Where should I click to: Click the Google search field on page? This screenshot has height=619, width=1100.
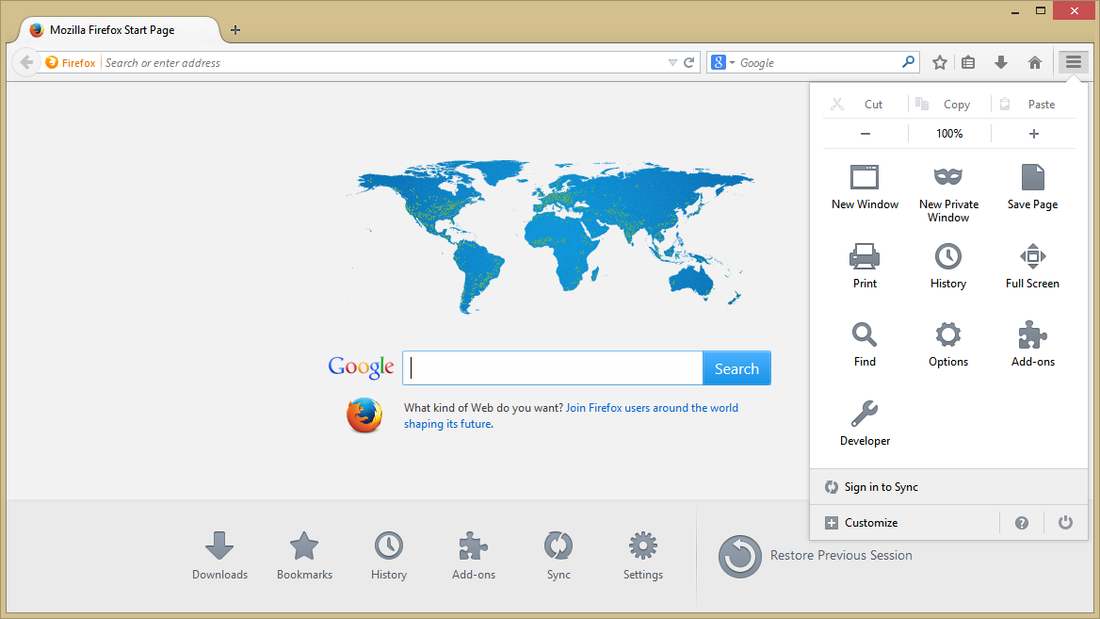pos(553,368)
